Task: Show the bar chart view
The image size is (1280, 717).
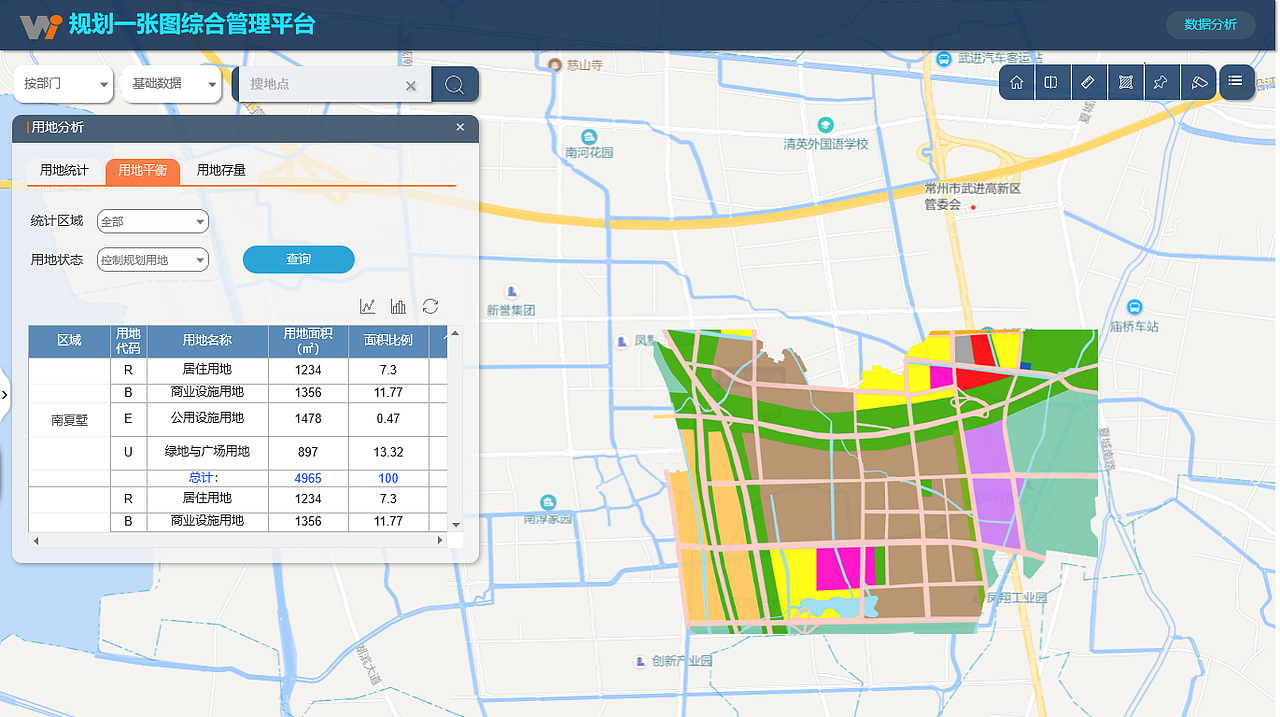Action: 399,306
